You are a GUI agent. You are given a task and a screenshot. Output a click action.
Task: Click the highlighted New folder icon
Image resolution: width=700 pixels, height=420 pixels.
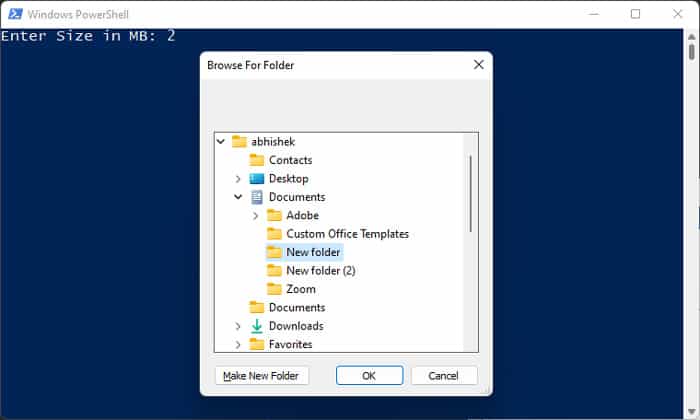coord(274,252)
